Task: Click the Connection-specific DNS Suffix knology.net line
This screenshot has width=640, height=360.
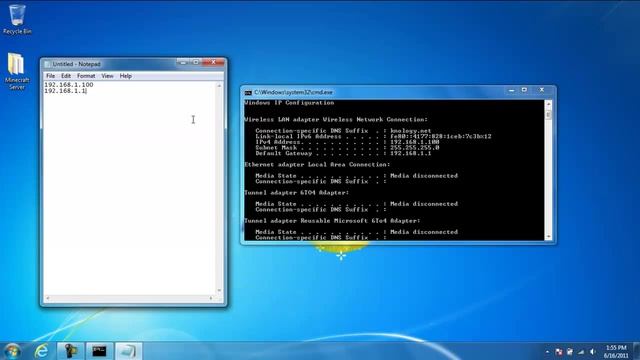Action: pyautogui.click(x=343, y=131)
